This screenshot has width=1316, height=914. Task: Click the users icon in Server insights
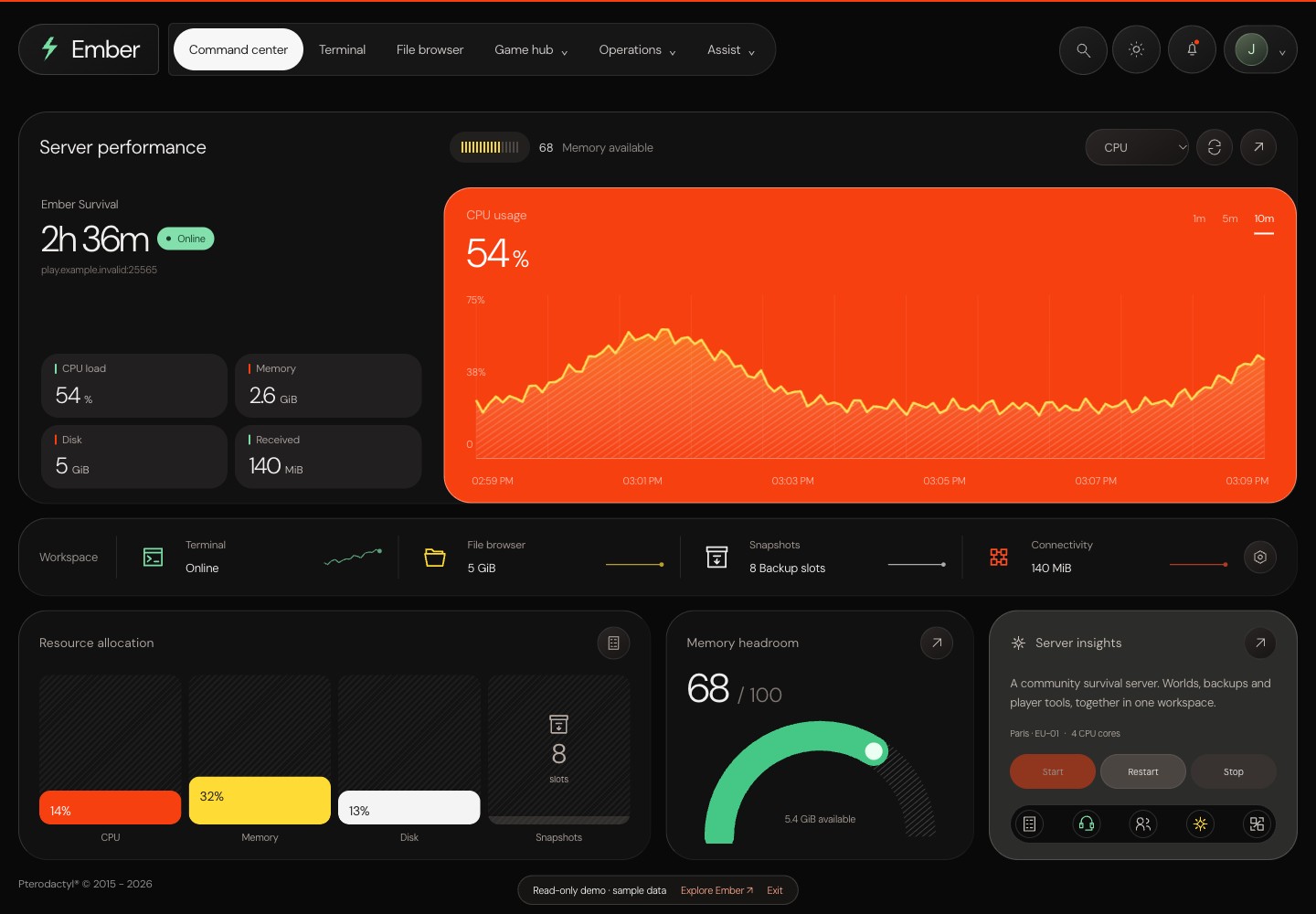click(1143, 824)
